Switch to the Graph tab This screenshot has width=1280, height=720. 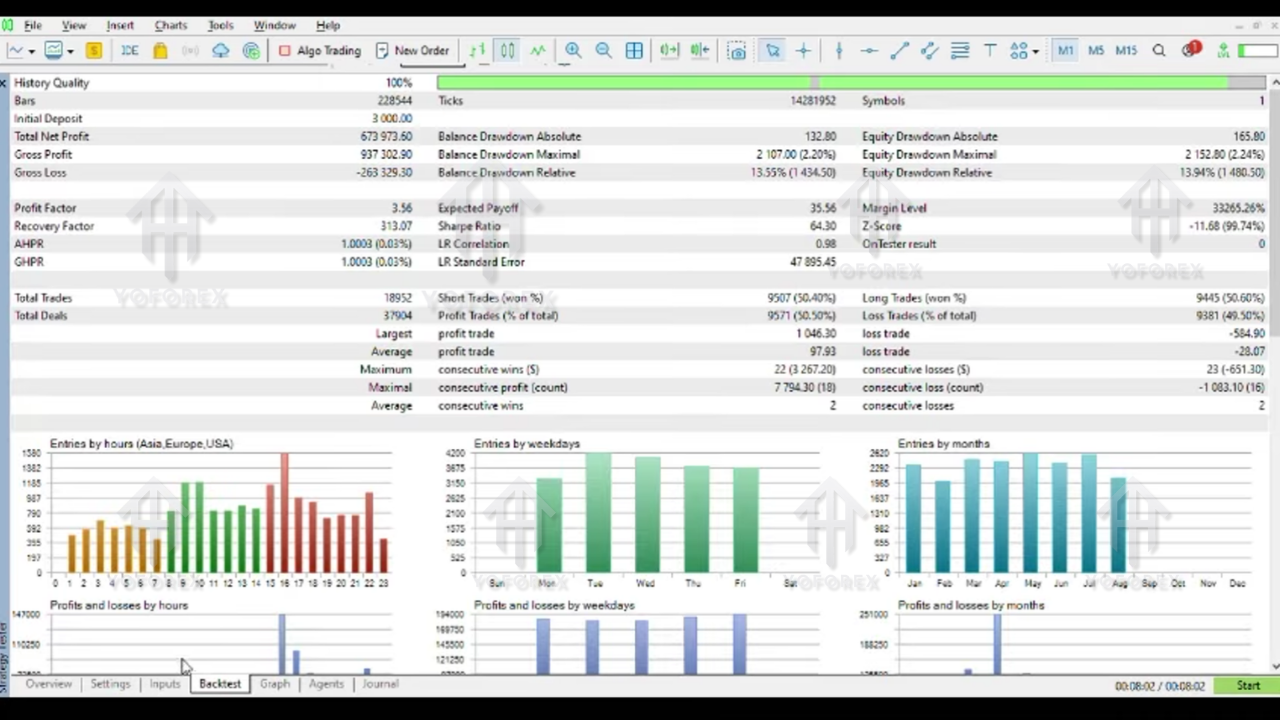click(x=274, y=684)
